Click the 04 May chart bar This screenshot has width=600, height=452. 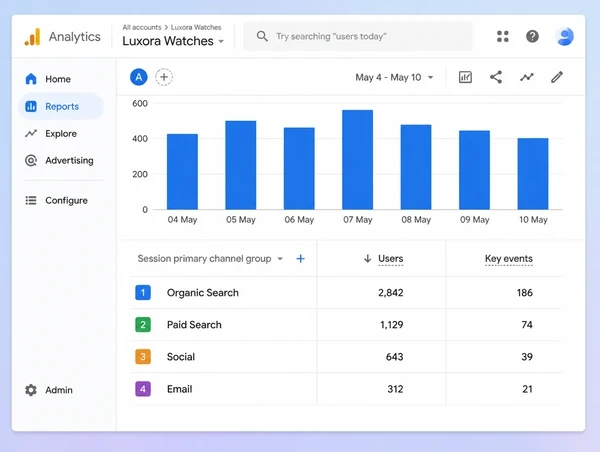[182, 171]
